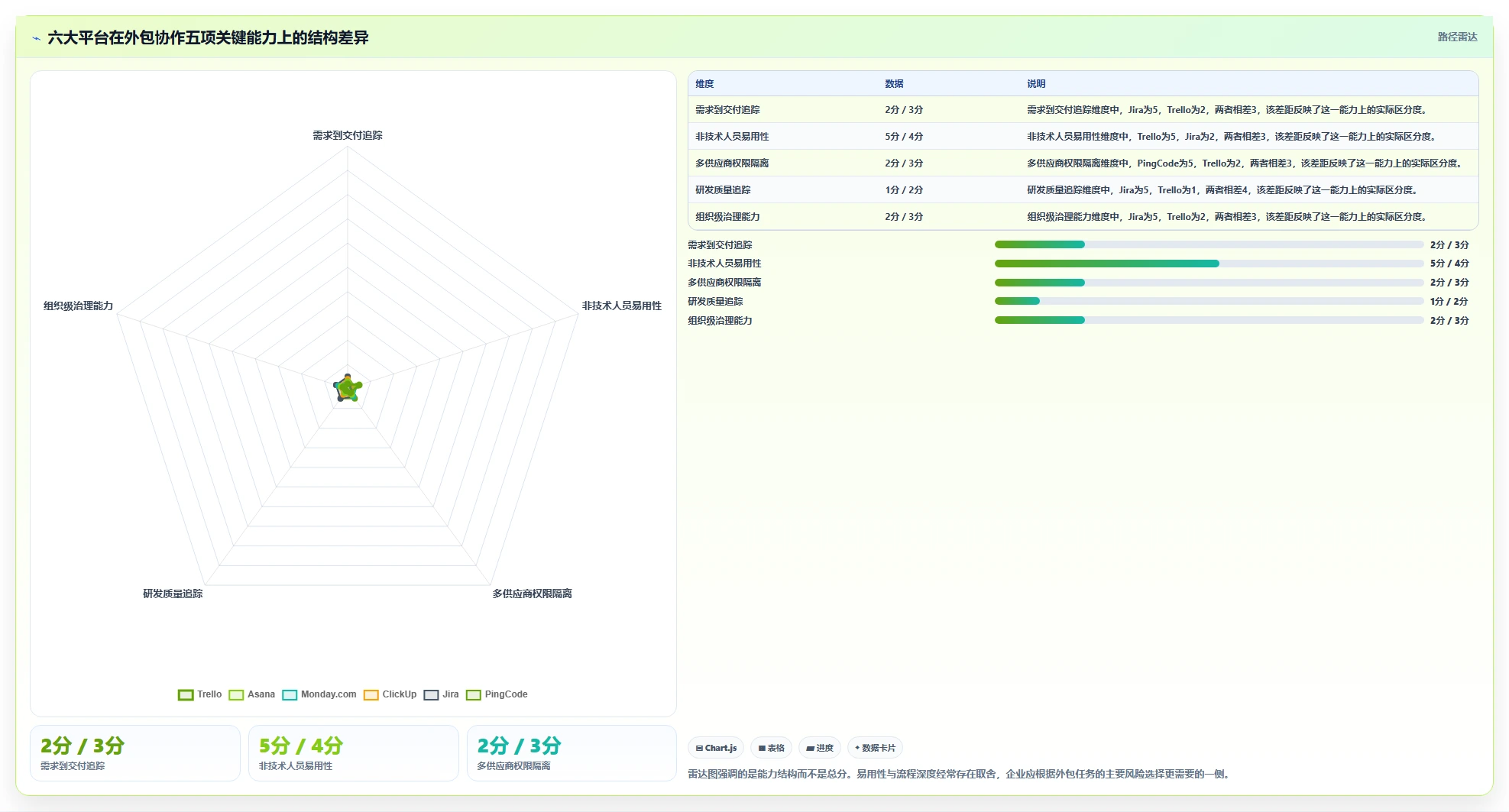Click progress bar for 需求到交付追踪
The height and width of the screenshot is (812, 1509).
pyautogui.click(x=1209, y=244)
